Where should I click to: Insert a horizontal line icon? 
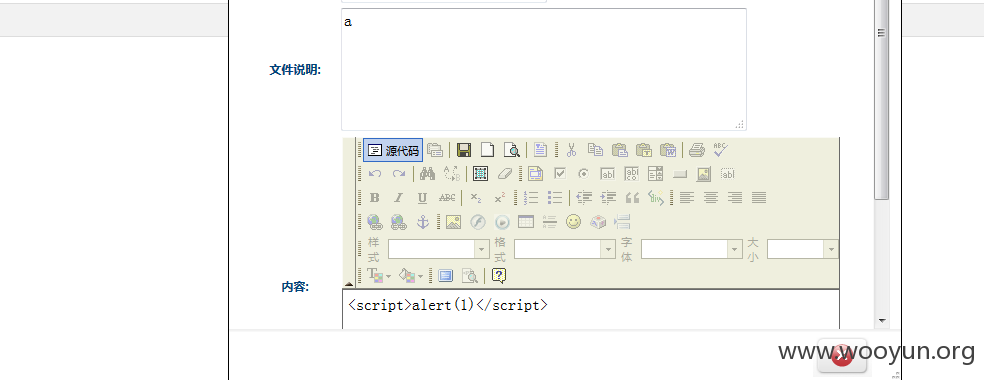(x=550, y=221)
